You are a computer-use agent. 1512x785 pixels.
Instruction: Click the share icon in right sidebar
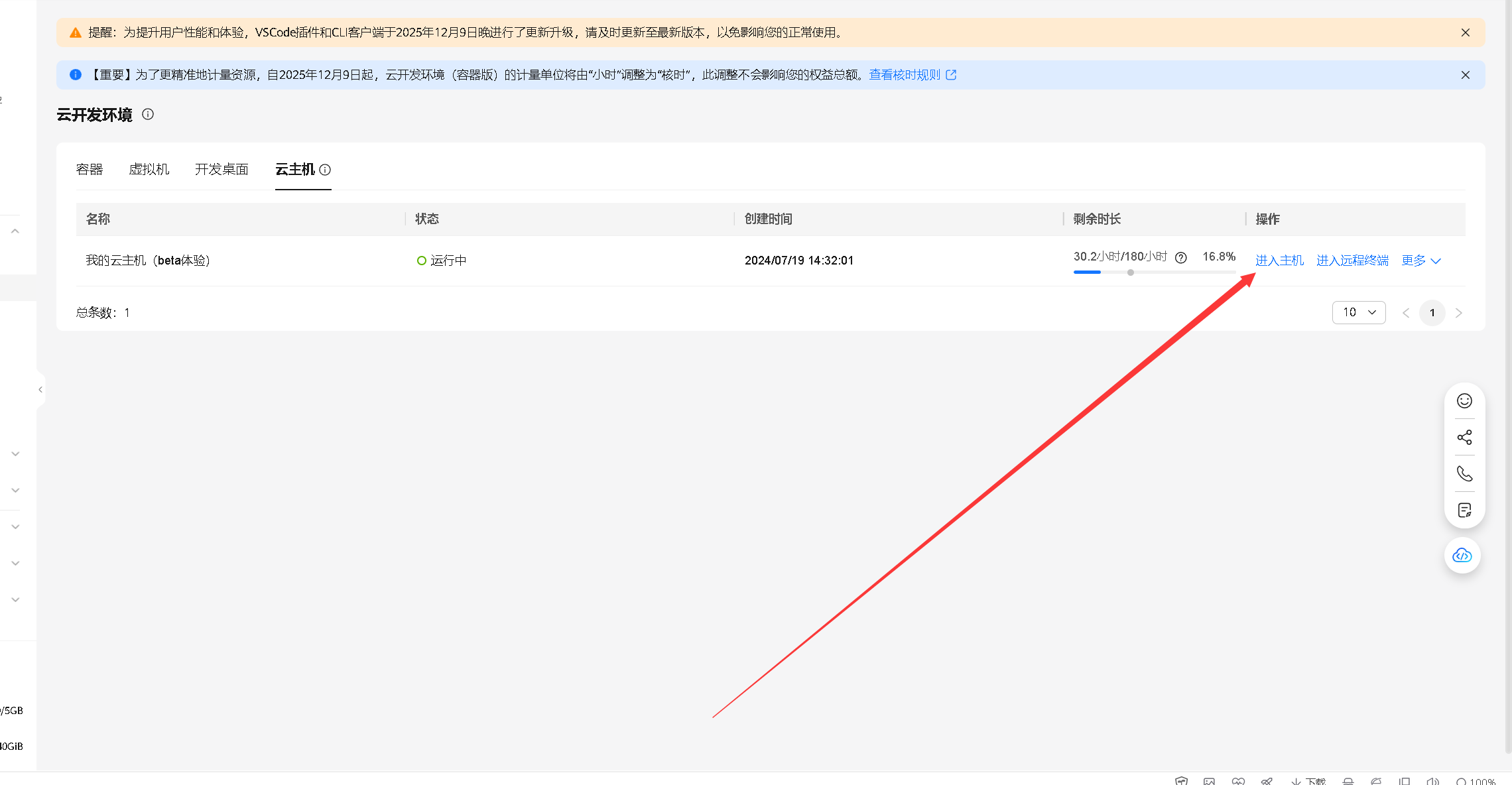[1465, 437]
